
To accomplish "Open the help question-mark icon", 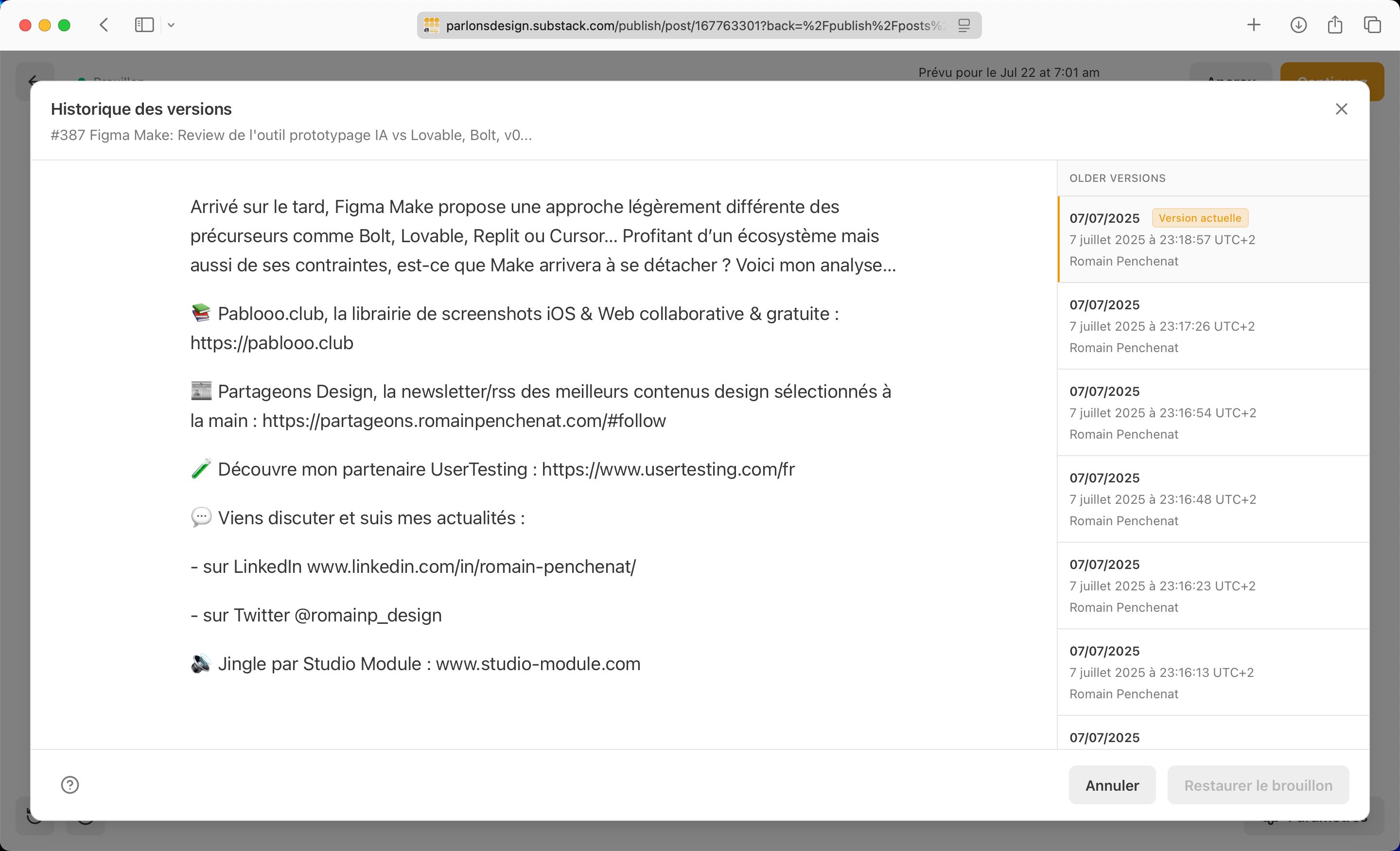I will tap(70, 784).
